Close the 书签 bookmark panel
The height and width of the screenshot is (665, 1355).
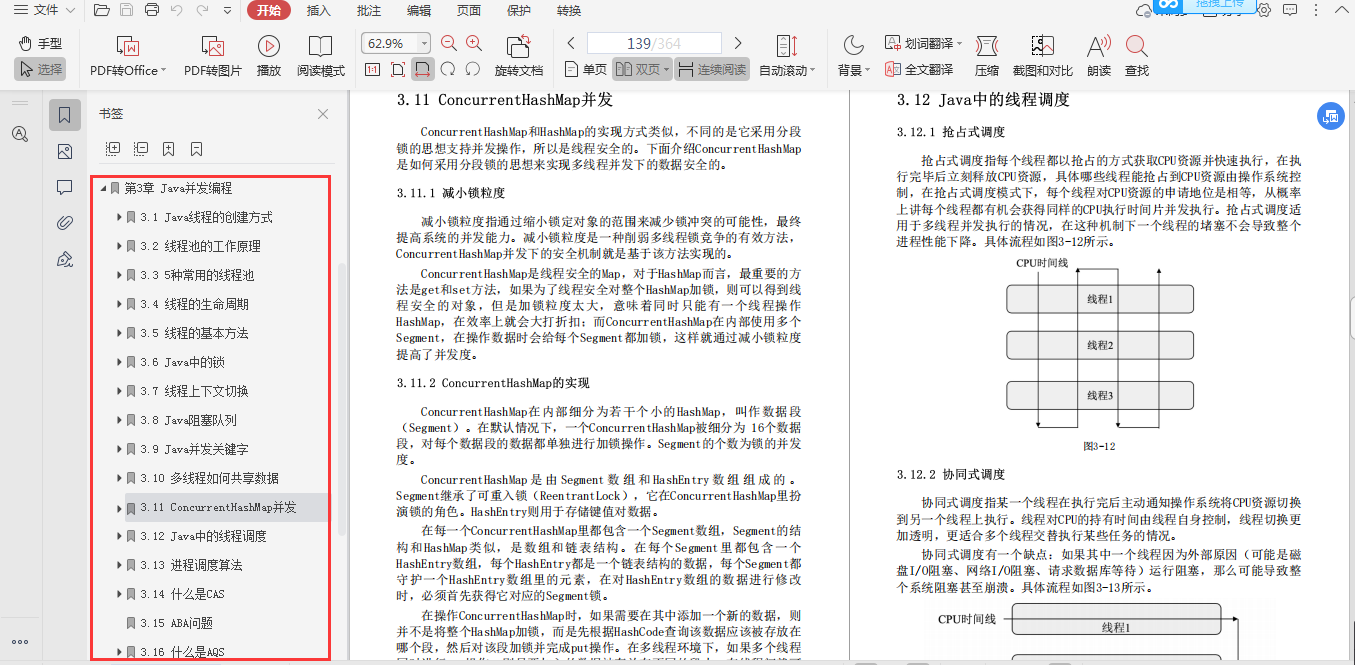pos(323,114)
